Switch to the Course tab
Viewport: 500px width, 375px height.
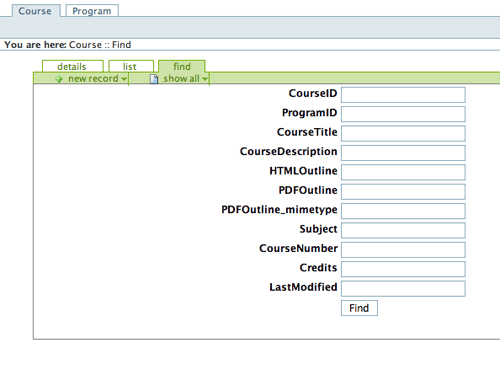(x=36, y=11)
